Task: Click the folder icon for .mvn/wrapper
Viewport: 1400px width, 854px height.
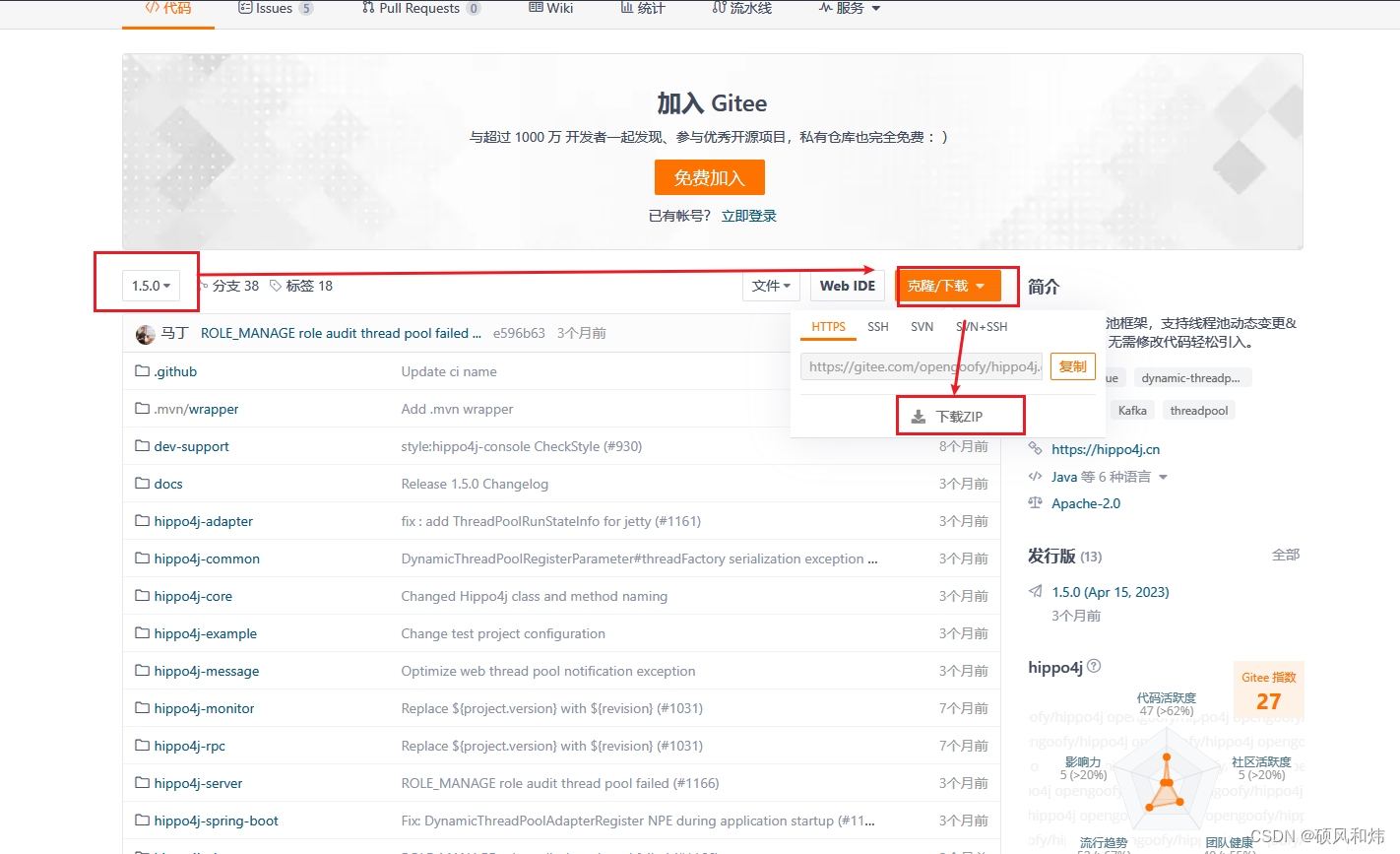Action: tap(142, 408)
